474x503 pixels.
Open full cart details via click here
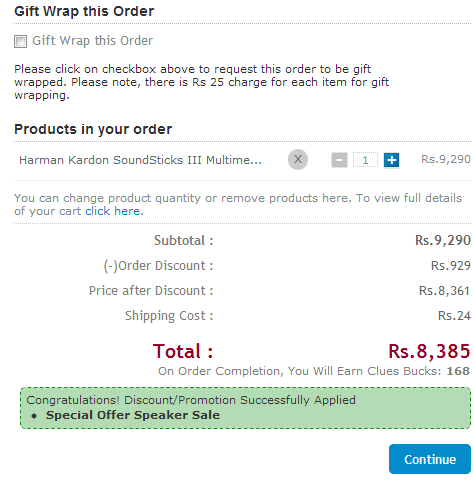(113, 211)
